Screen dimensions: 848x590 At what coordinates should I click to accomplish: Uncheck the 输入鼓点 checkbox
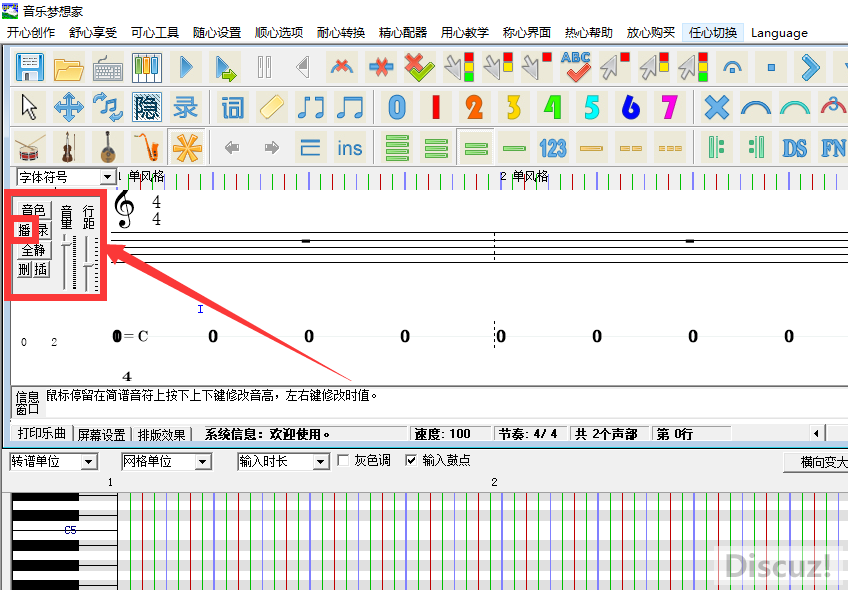click(411, 460)
